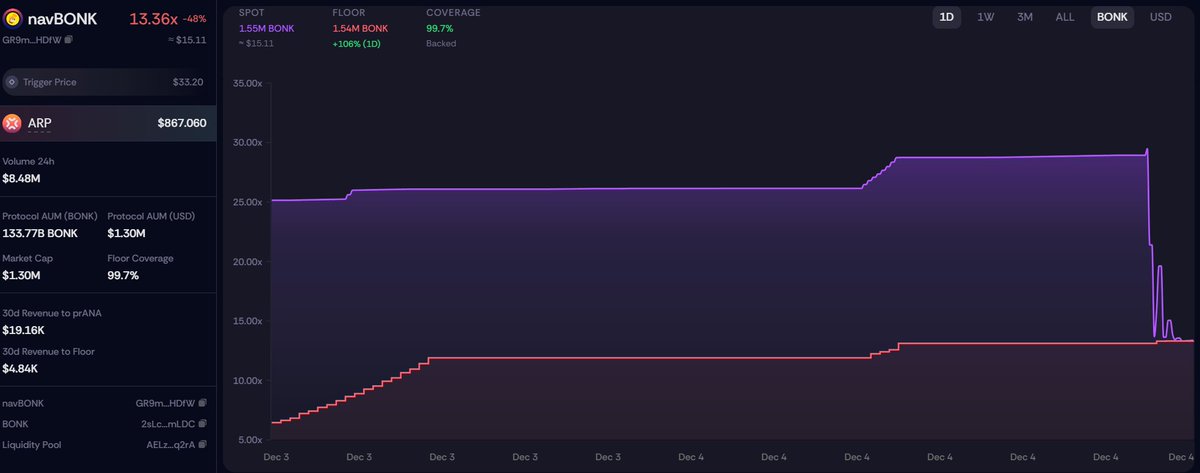Click the 25.00x y-axis label
Screen dimensions: 1200x473
pos(250,202)
